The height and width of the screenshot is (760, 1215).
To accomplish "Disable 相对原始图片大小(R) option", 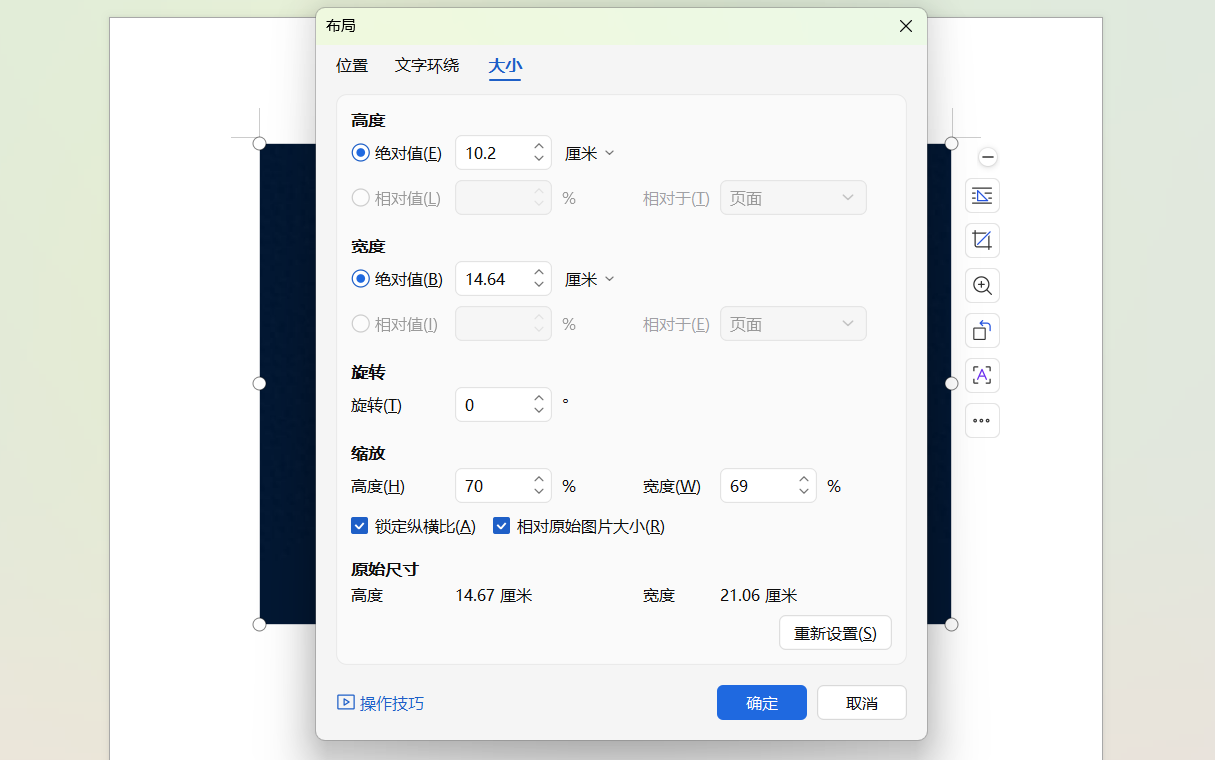I will point(501,525).
